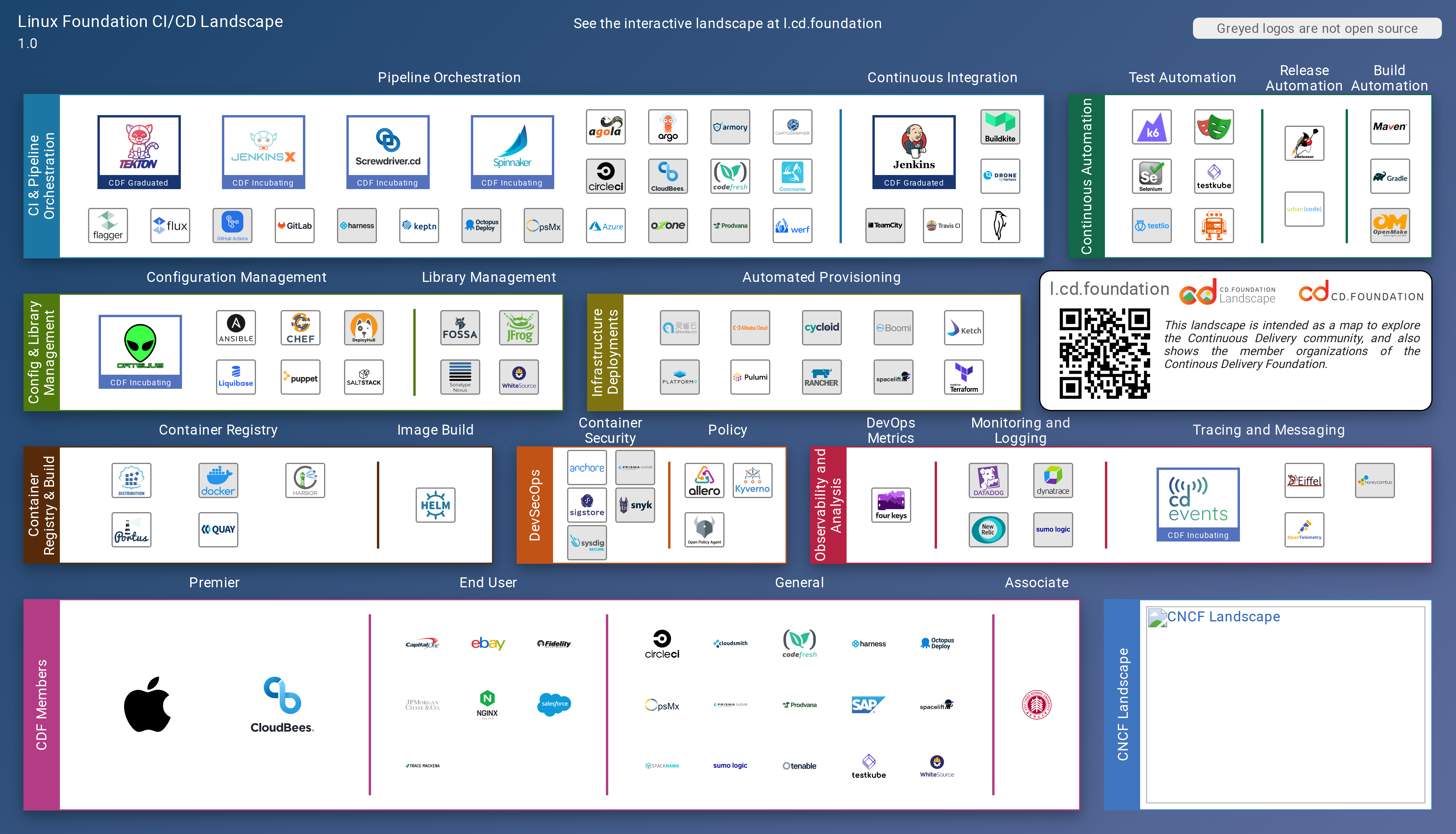Click the Container Registry heading
The width and height of the screenshot is (1456, 834).
(x=218, y=430)
